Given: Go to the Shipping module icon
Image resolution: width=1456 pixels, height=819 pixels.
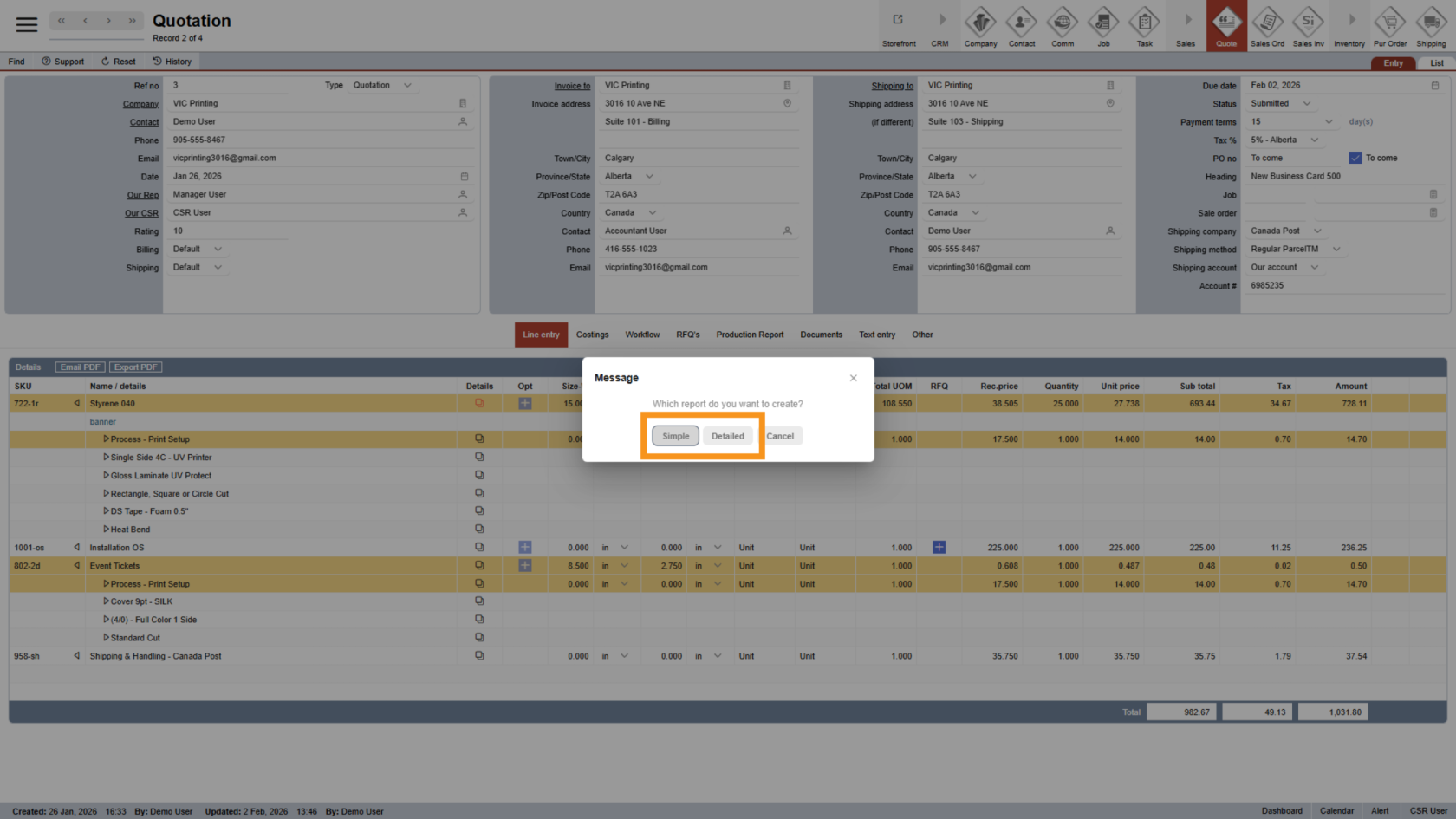Looking at the screenshot, I should [1431, 25].
